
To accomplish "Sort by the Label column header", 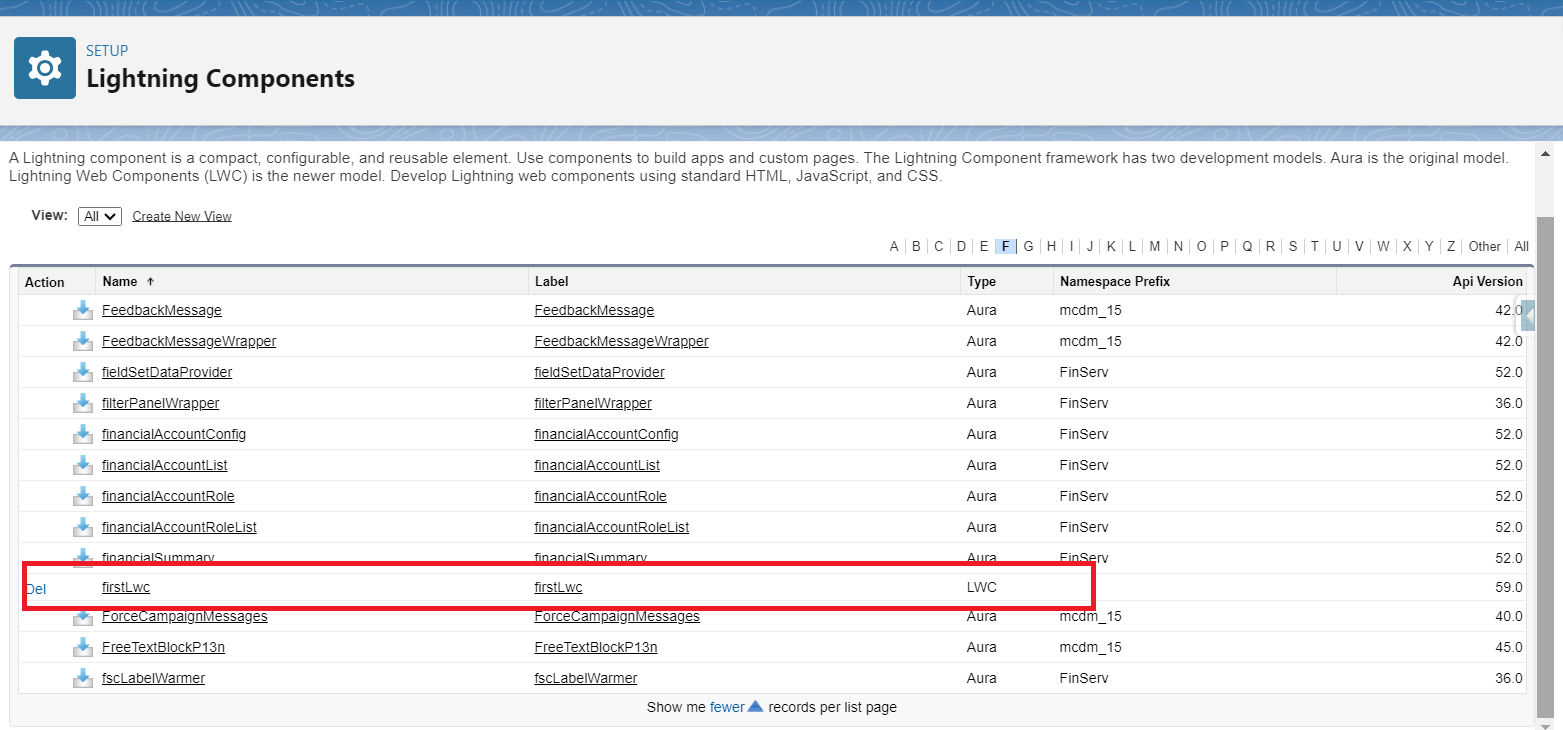I will click(551, 282).
